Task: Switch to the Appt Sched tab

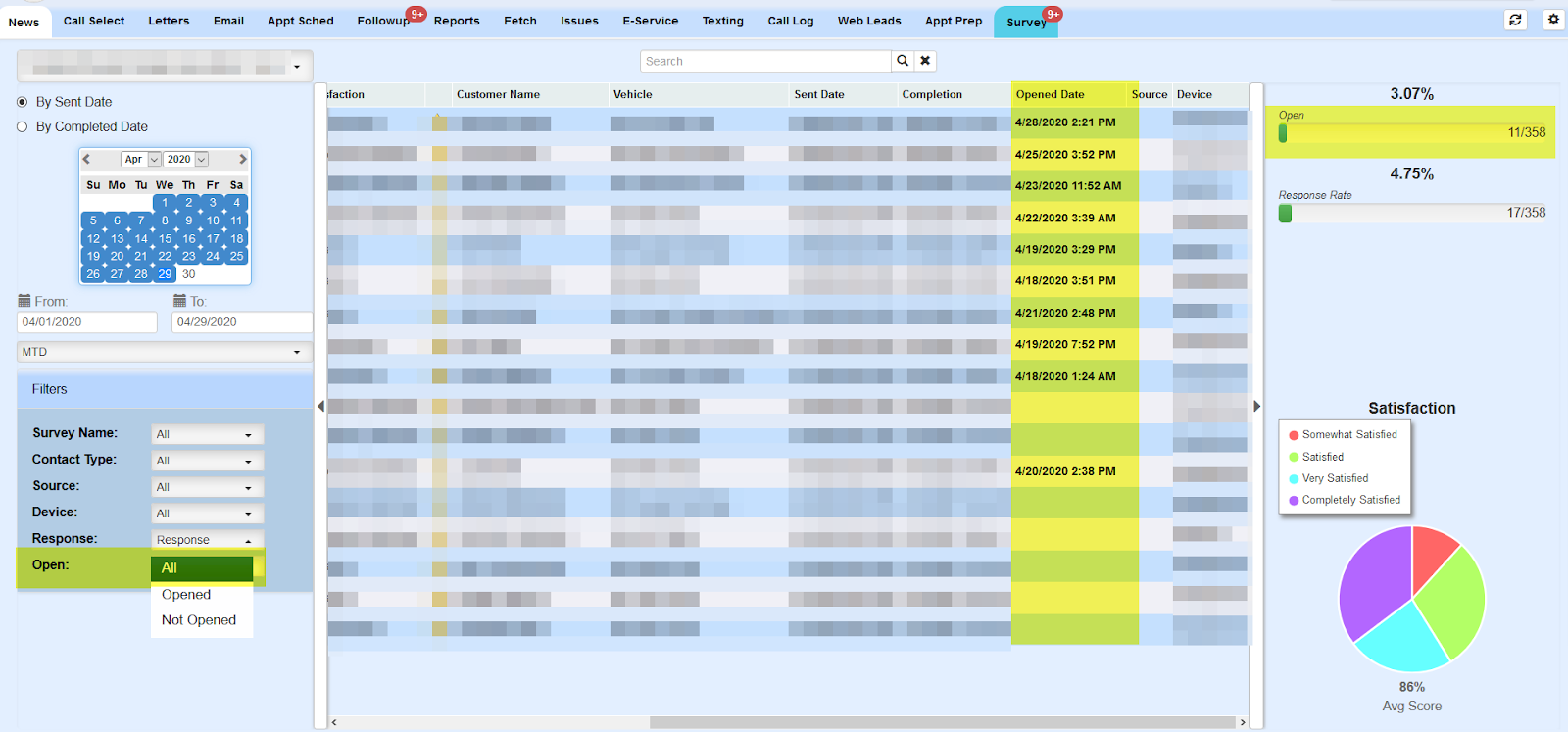Action: (300, 21)
